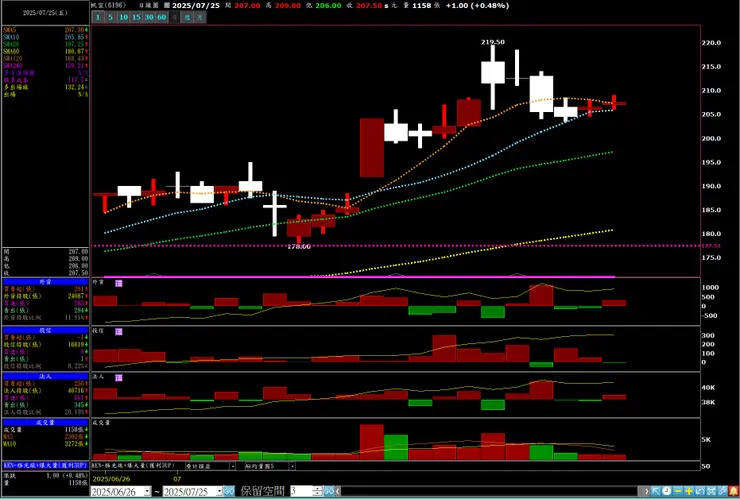Screen dimensions: 740x499
Task: Click the GO button after 保留空間 field
Action: (329, 491)
